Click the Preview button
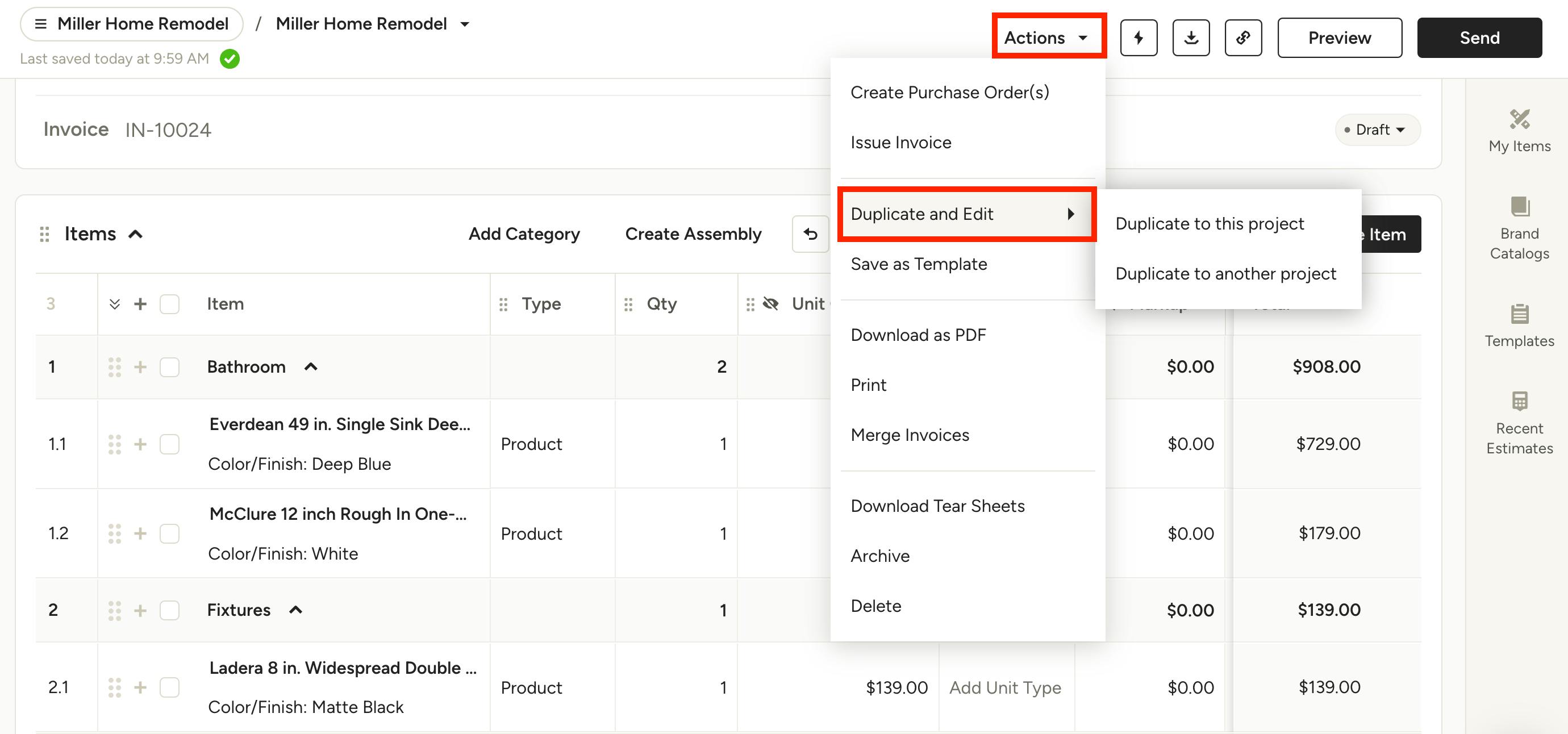Image resolution: width=1568 pixels, height=734 pixels. click(1339, 37)
